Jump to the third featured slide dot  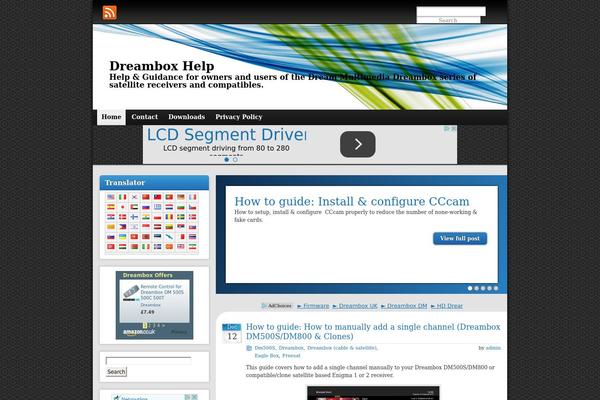point(483,288)
